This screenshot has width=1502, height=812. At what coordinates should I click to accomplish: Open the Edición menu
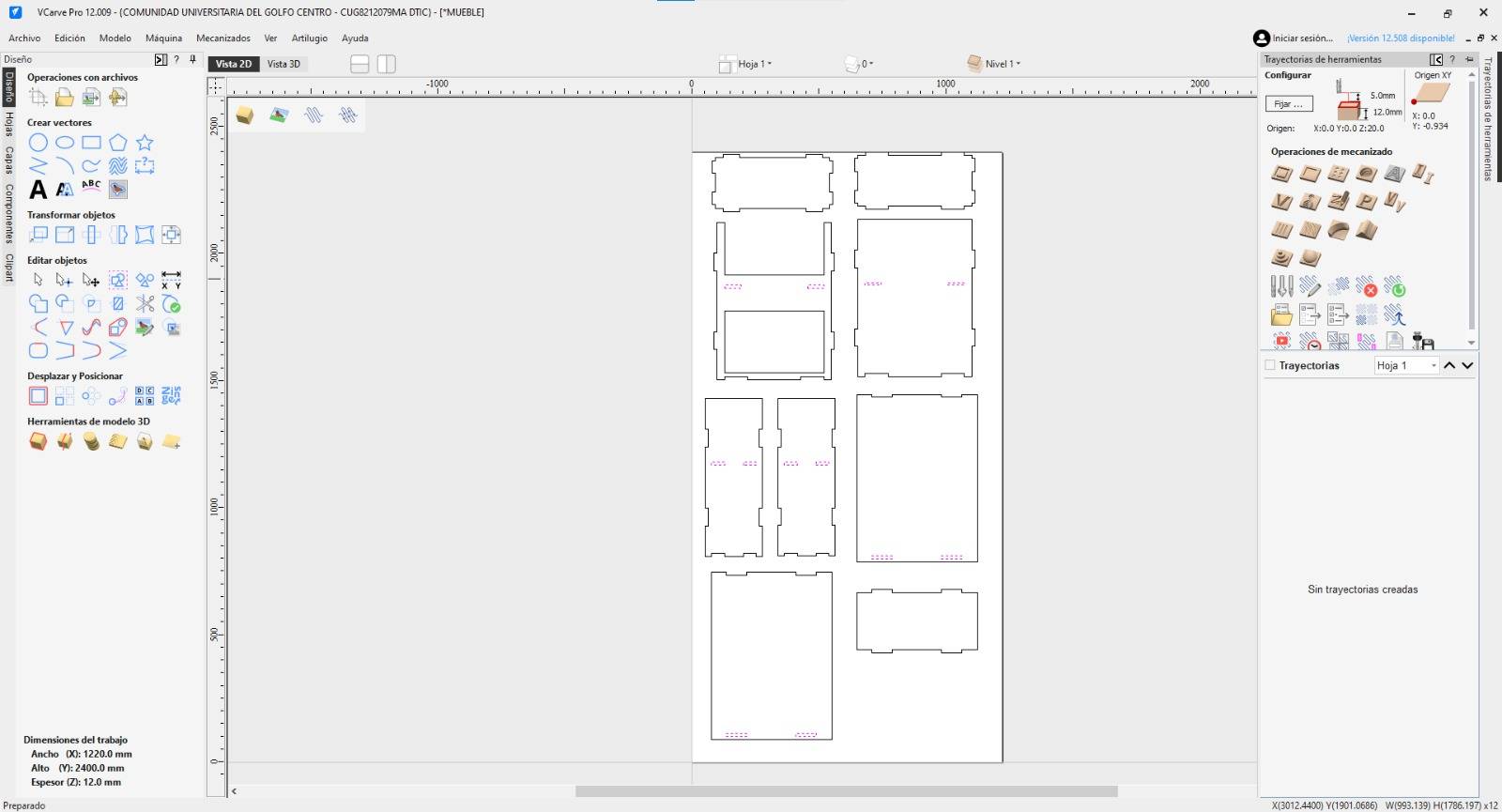69,38
